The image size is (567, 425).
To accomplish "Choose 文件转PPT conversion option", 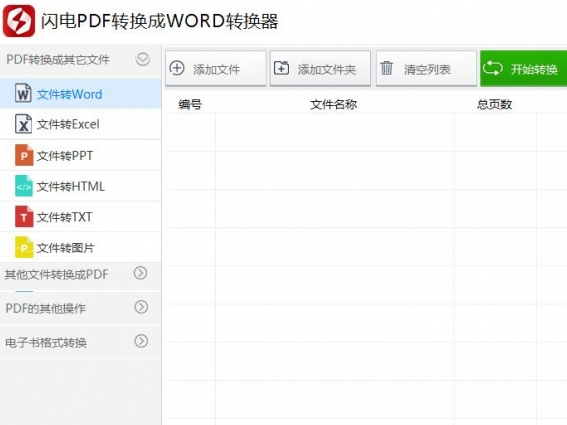I will pos(80,156).
